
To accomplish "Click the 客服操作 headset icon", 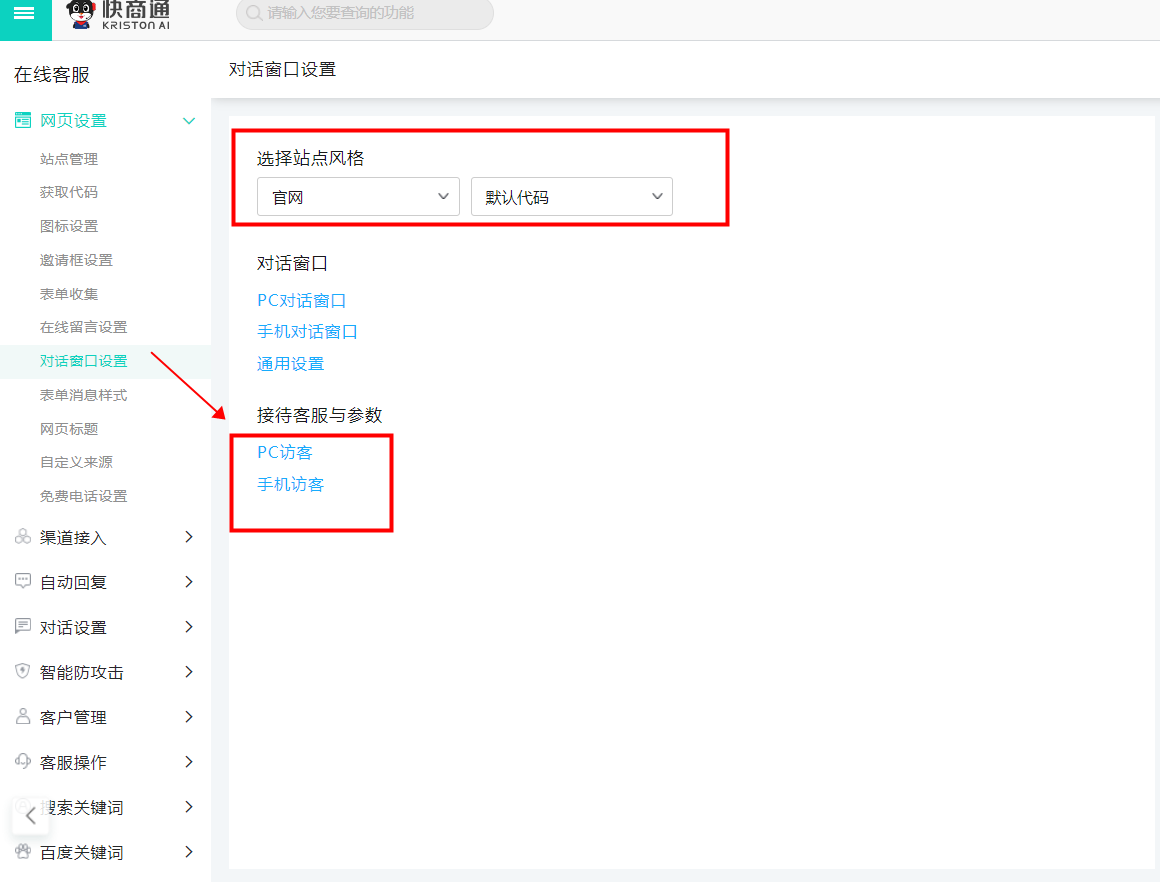I will click(22, 762).
